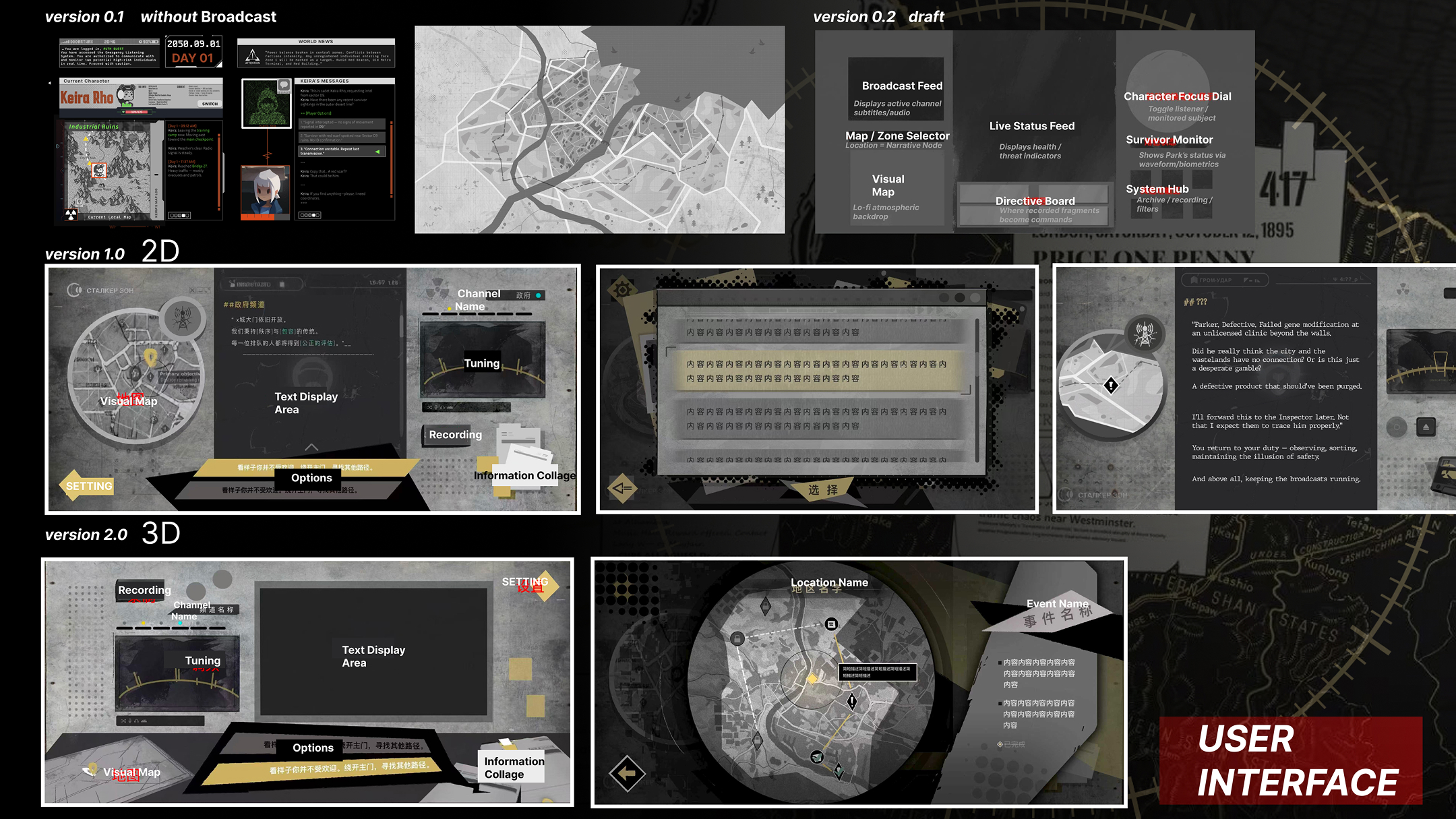Click the black back-arrow diamond on 3D map
This screenshot has height=819, width=1456.
tap(627, 773)
